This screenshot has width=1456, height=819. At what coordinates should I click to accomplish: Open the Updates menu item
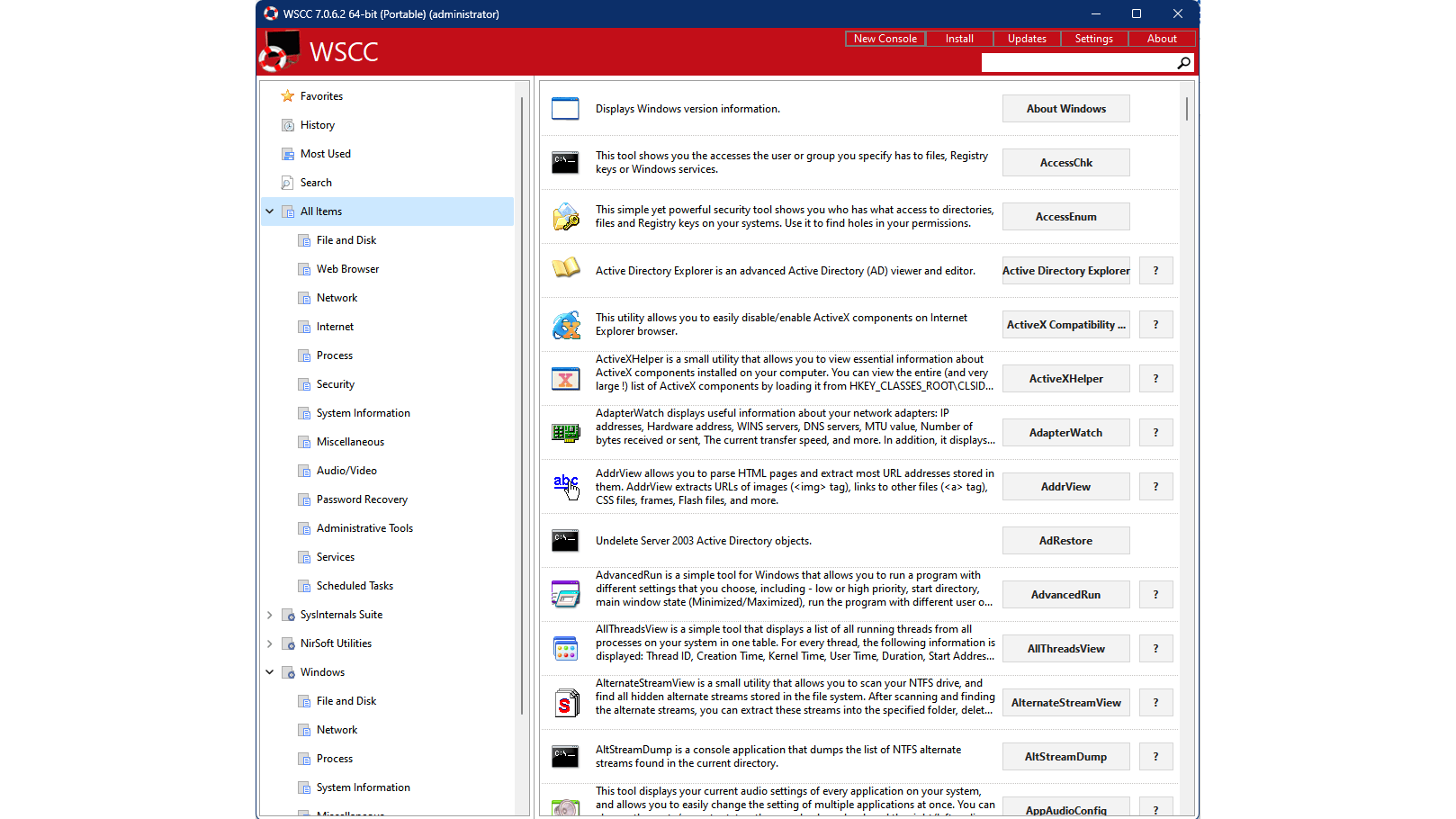point(1027,39)
